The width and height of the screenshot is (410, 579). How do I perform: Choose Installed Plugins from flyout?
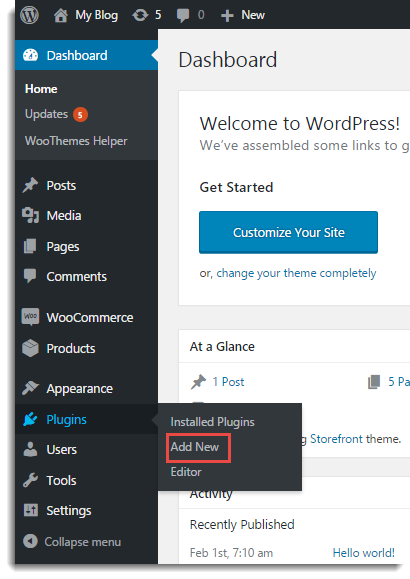tap(212, 422)
